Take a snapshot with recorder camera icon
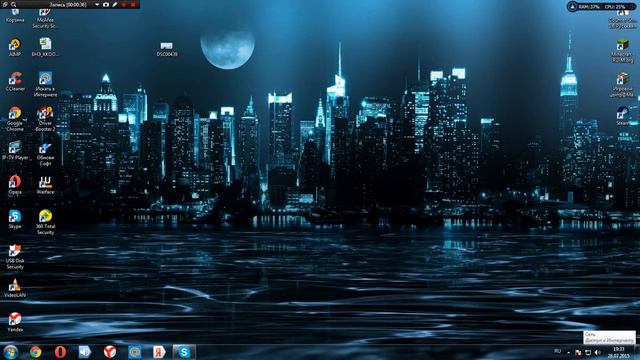640x360 pixels. pos(106,4)
